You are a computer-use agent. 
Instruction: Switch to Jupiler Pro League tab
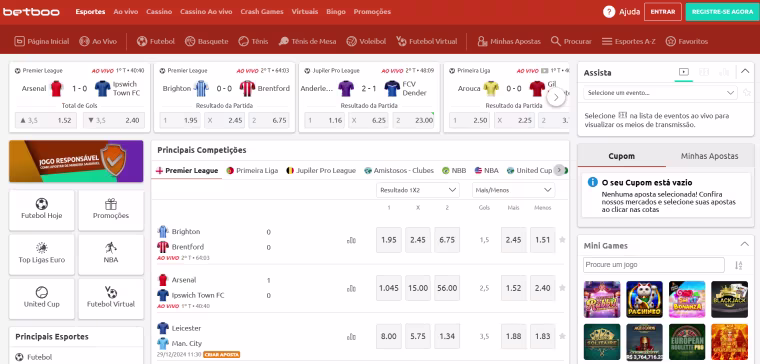[x=321, y=171]
